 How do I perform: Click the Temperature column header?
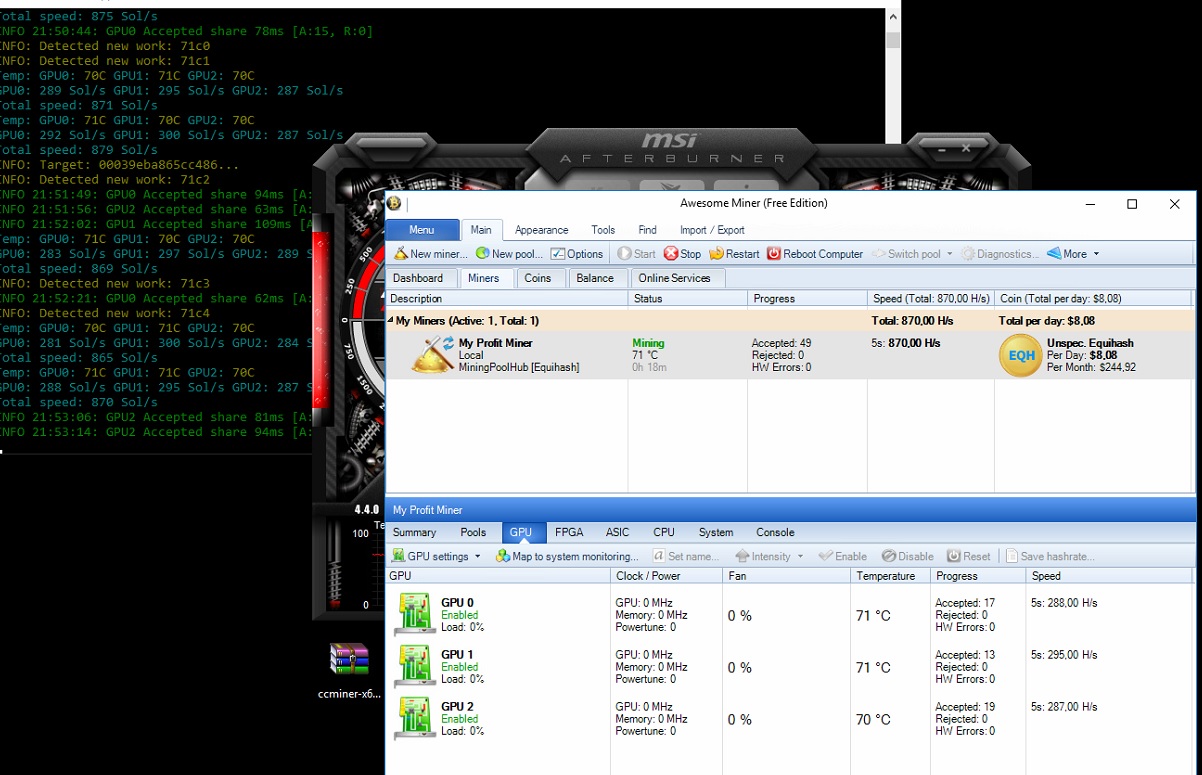click(x=892, y=576)
